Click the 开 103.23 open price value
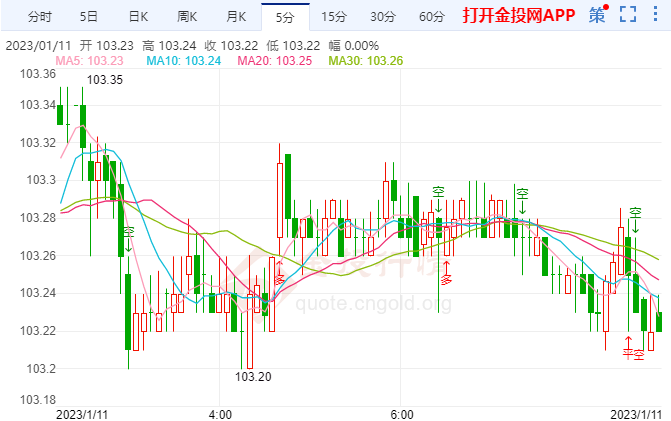This screenshot has height=421, width=671. (107, 45)
